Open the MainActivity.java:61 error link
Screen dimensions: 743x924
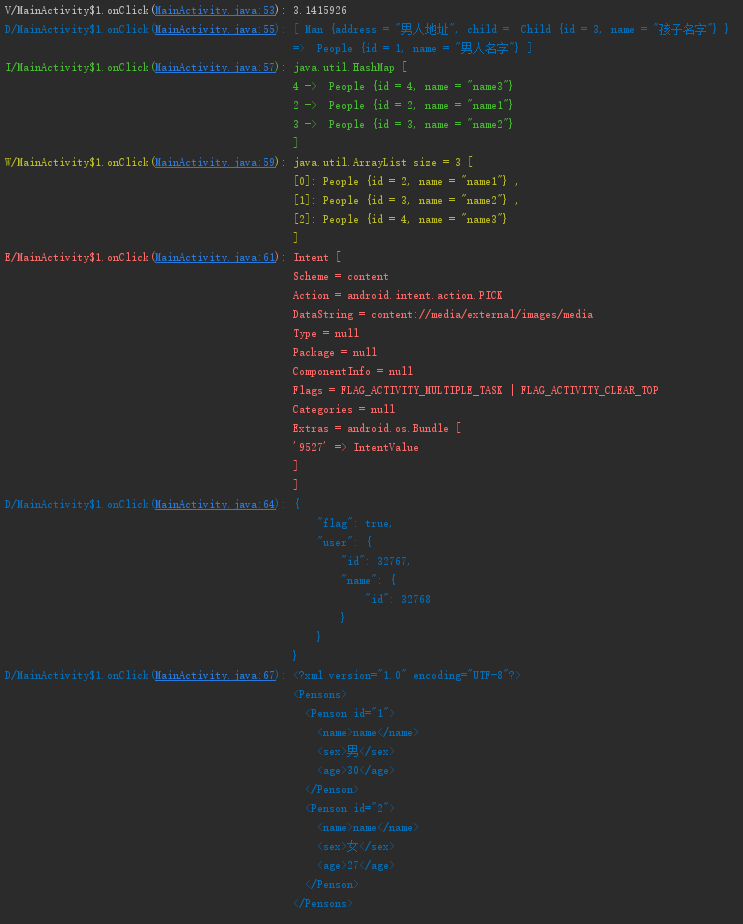click(x=215, y=257)
